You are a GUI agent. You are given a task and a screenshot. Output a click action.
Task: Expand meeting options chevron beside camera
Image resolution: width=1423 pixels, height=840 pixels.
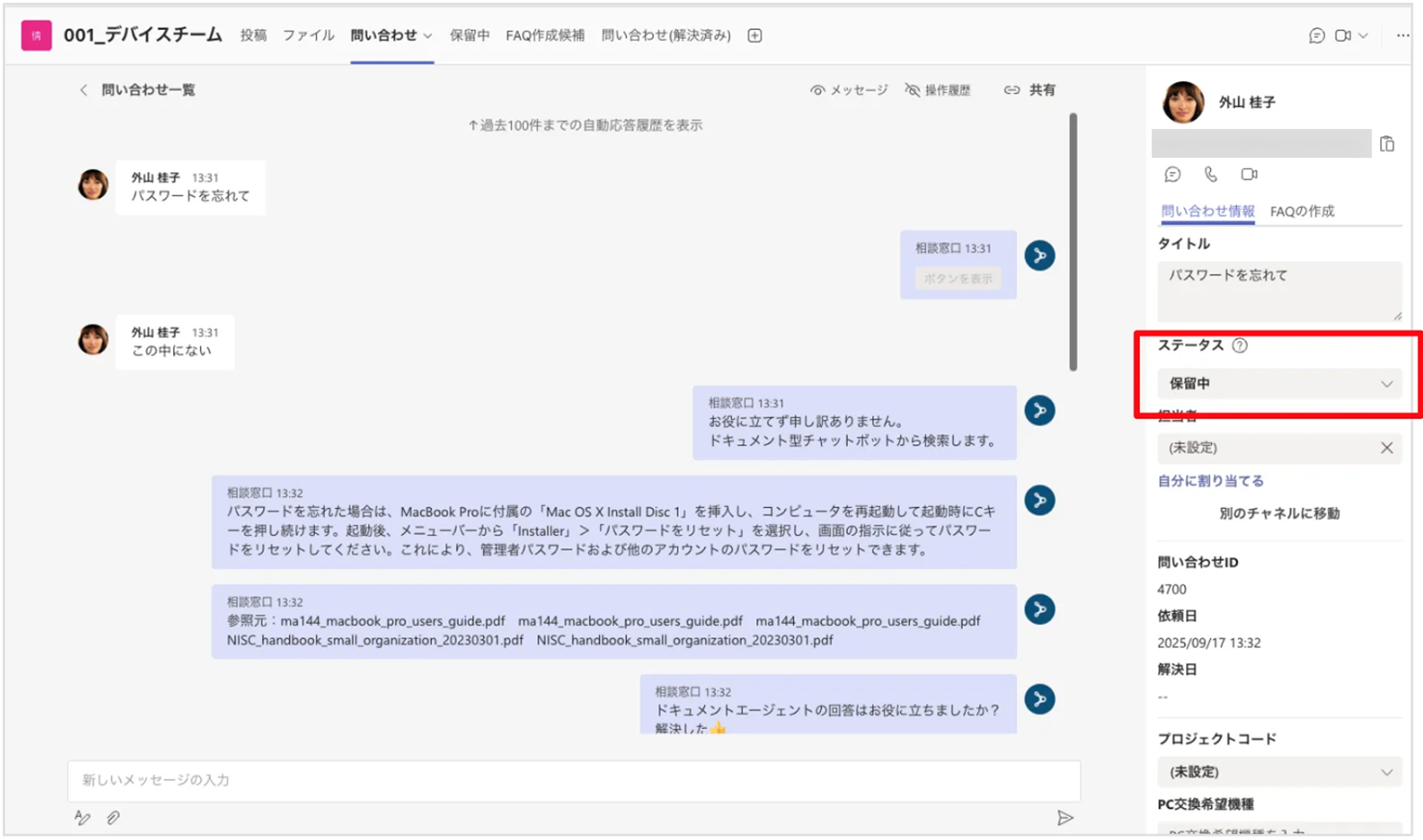pyautogui.click(x=1364, y=36)
